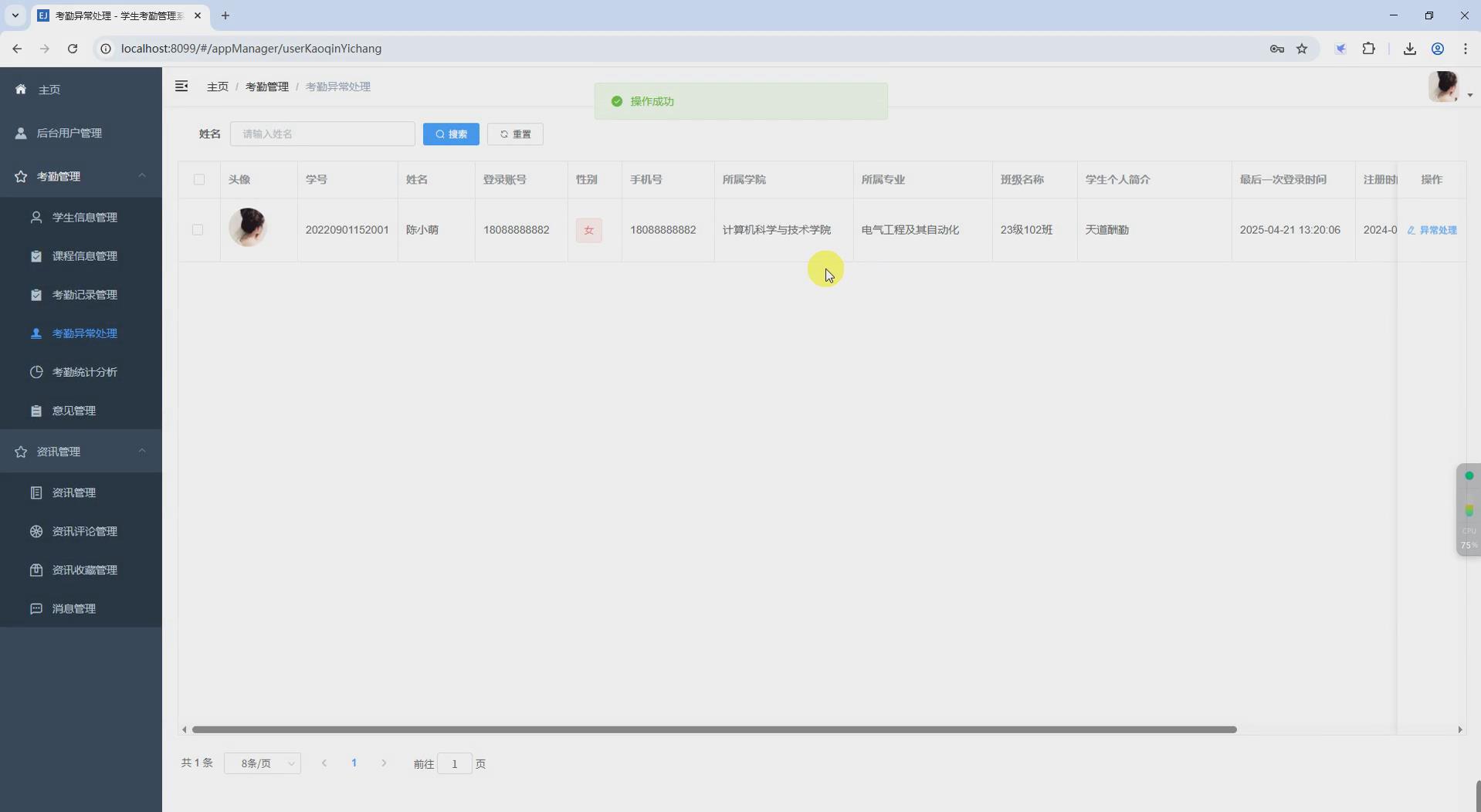Viewport: 1481px width, 812px height.
Task: Click the 搜索 button
Action: coord(451,134)
